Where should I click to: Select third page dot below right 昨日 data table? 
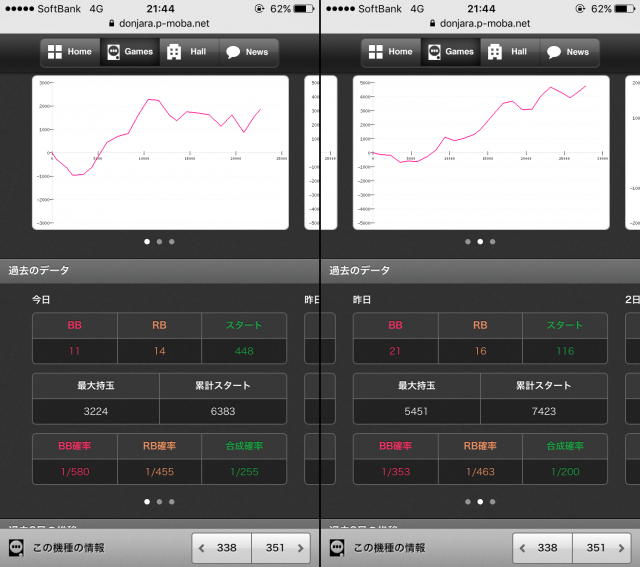click(493, 501)
